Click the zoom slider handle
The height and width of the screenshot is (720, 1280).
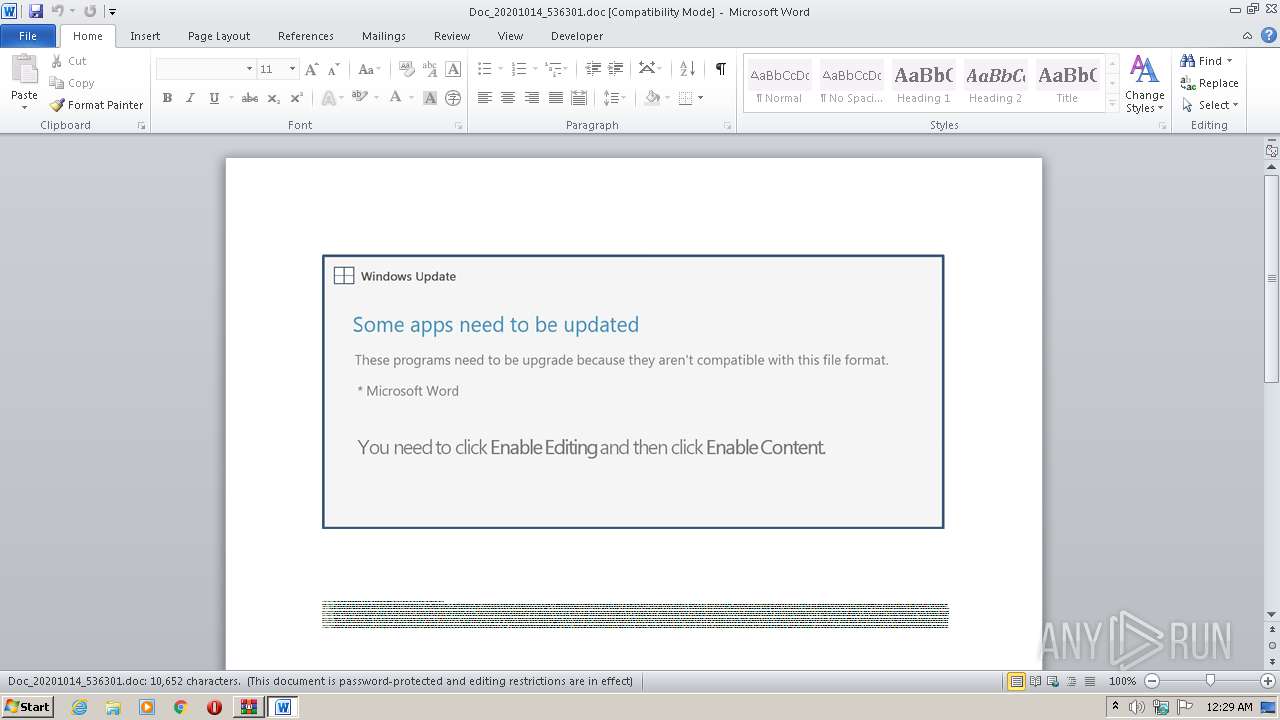coord(1210,681)
